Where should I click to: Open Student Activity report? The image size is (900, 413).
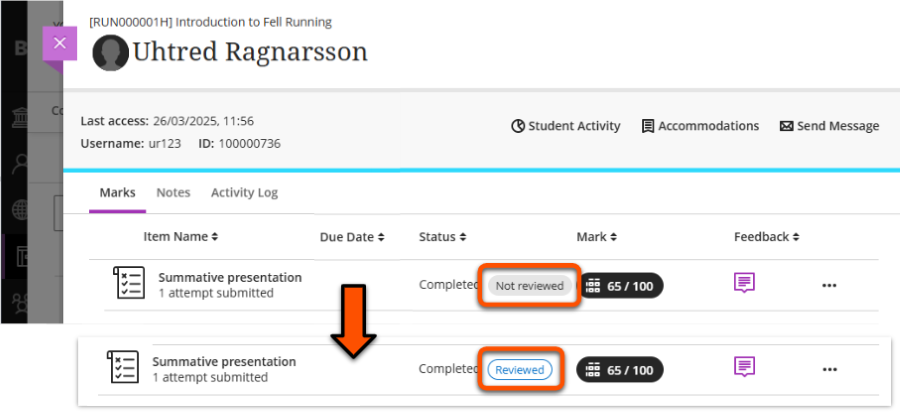(x=566, y=126)
